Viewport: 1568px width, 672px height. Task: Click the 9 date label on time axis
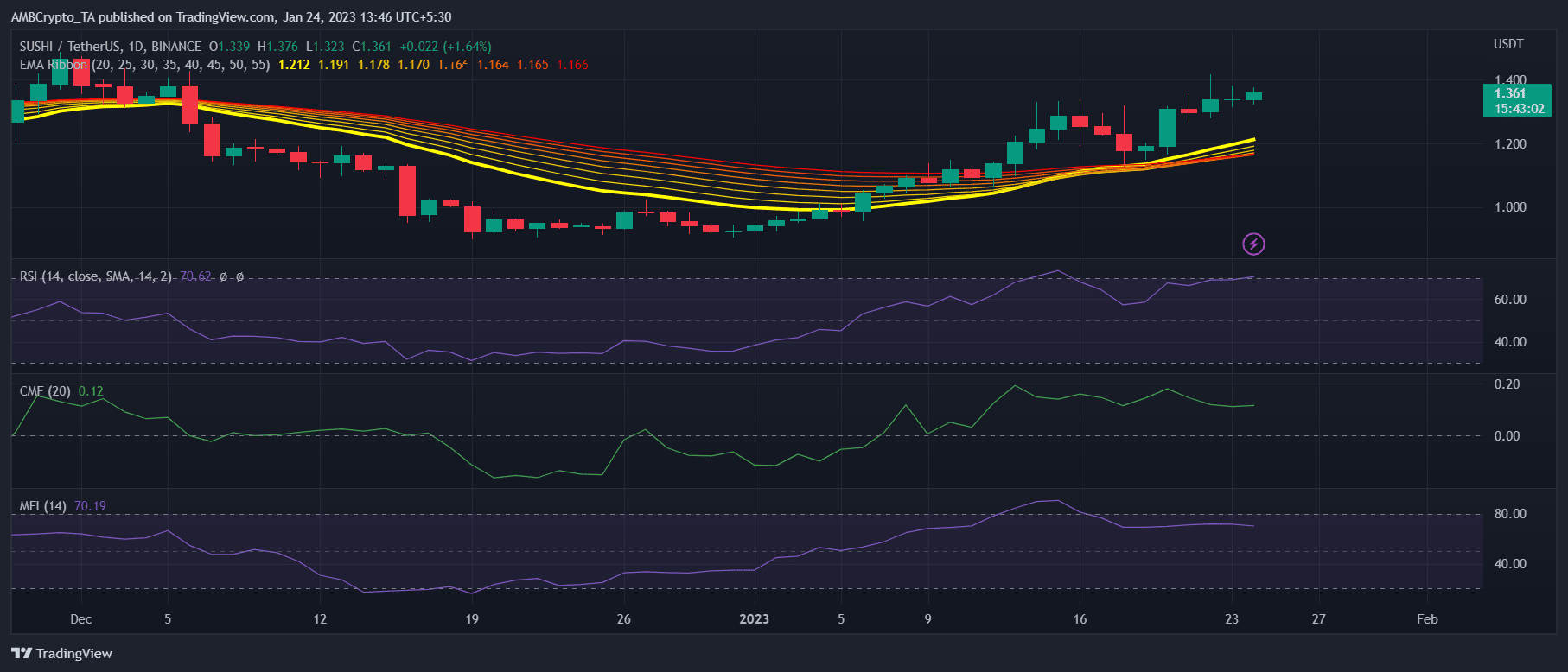(928, 619)
